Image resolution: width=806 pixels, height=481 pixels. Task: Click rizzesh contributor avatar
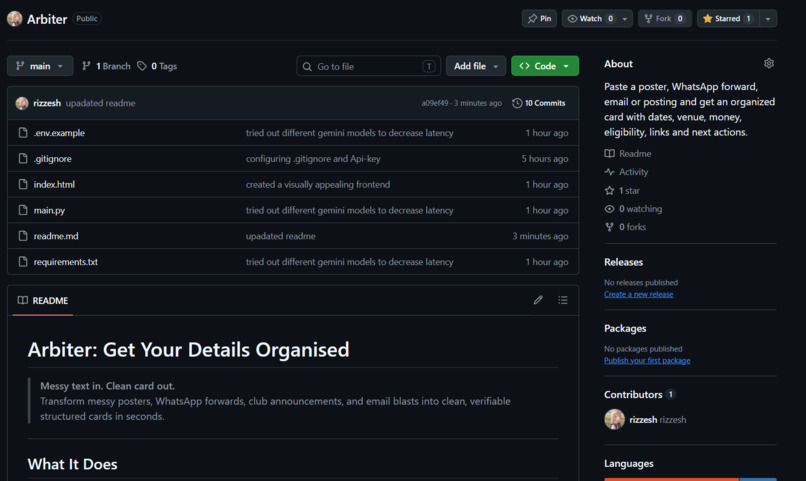(x=614, y=419)
